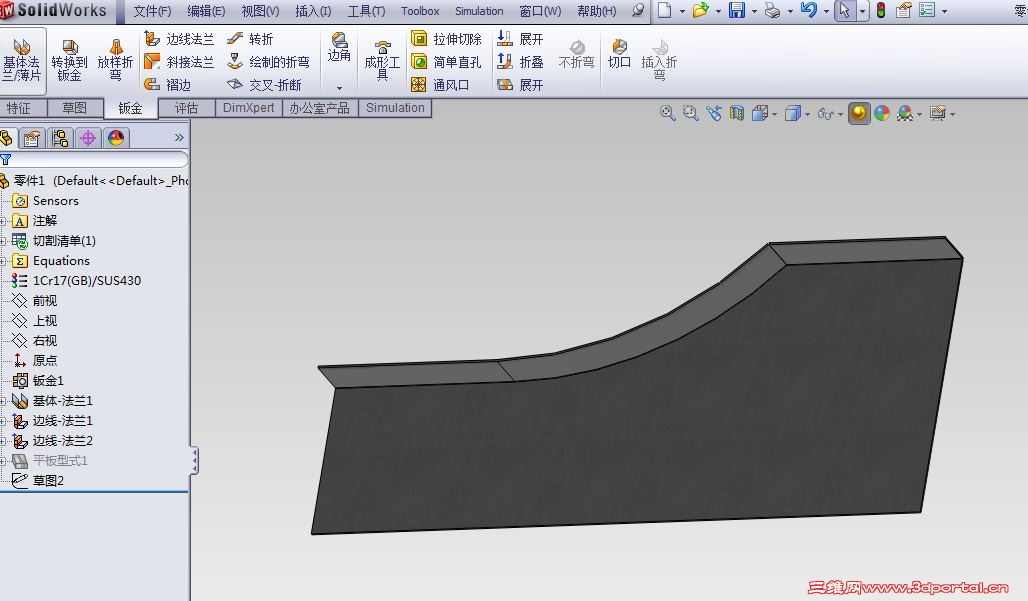The height and width of the screenshot is (601, 1028).
Task: Toggle the Section View icon
Action: pos(737,113)
